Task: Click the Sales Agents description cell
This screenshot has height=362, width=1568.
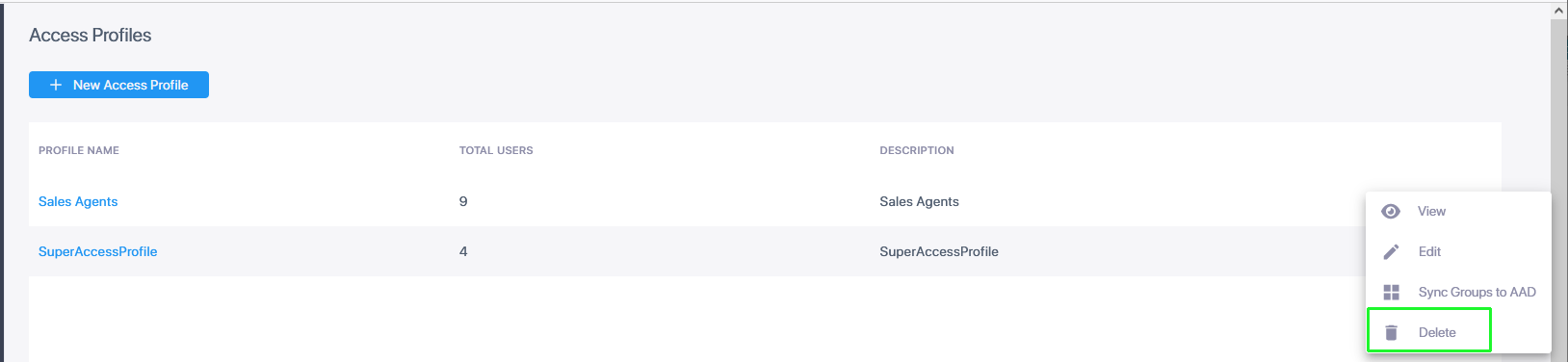Action: click(x=919, y=201)
